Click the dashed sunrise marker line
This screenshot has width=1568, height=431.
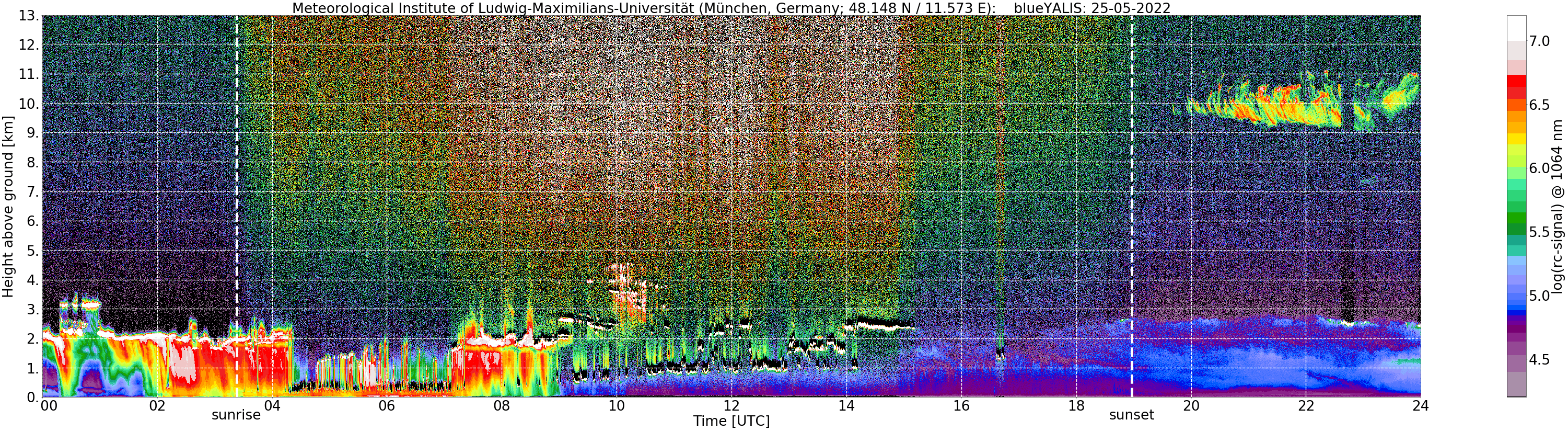tap(237, 206)
